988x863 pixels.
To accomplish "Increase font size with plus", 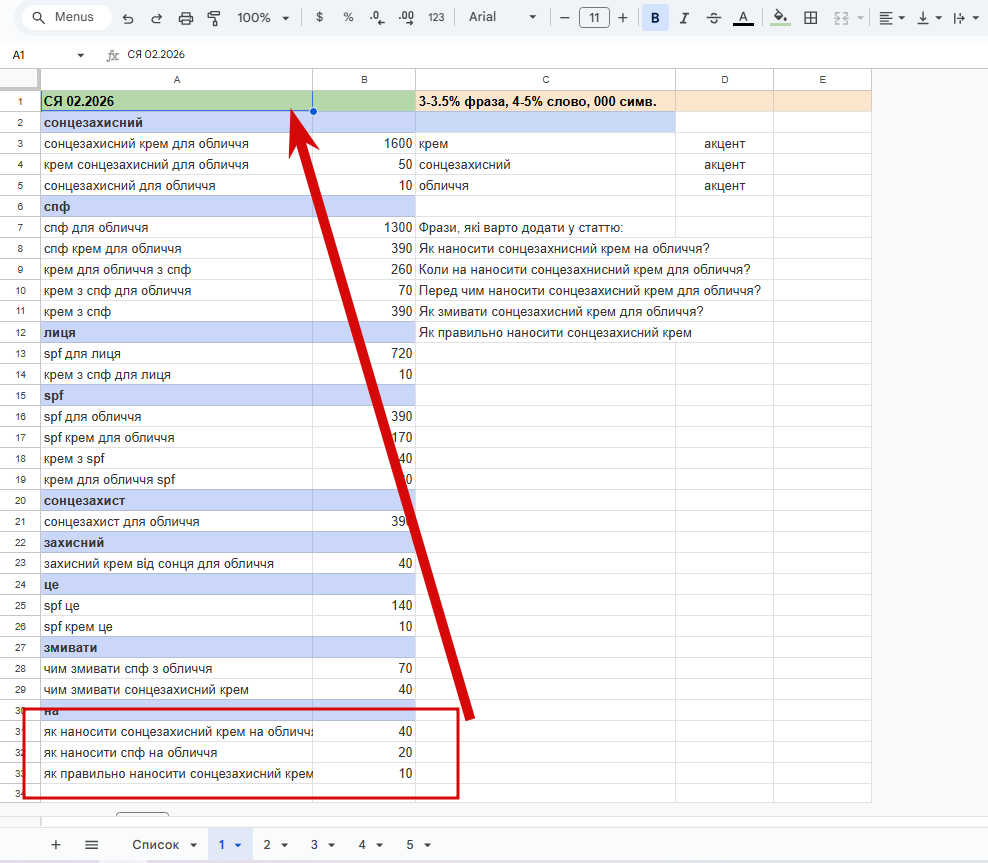I will pos(623,18).
